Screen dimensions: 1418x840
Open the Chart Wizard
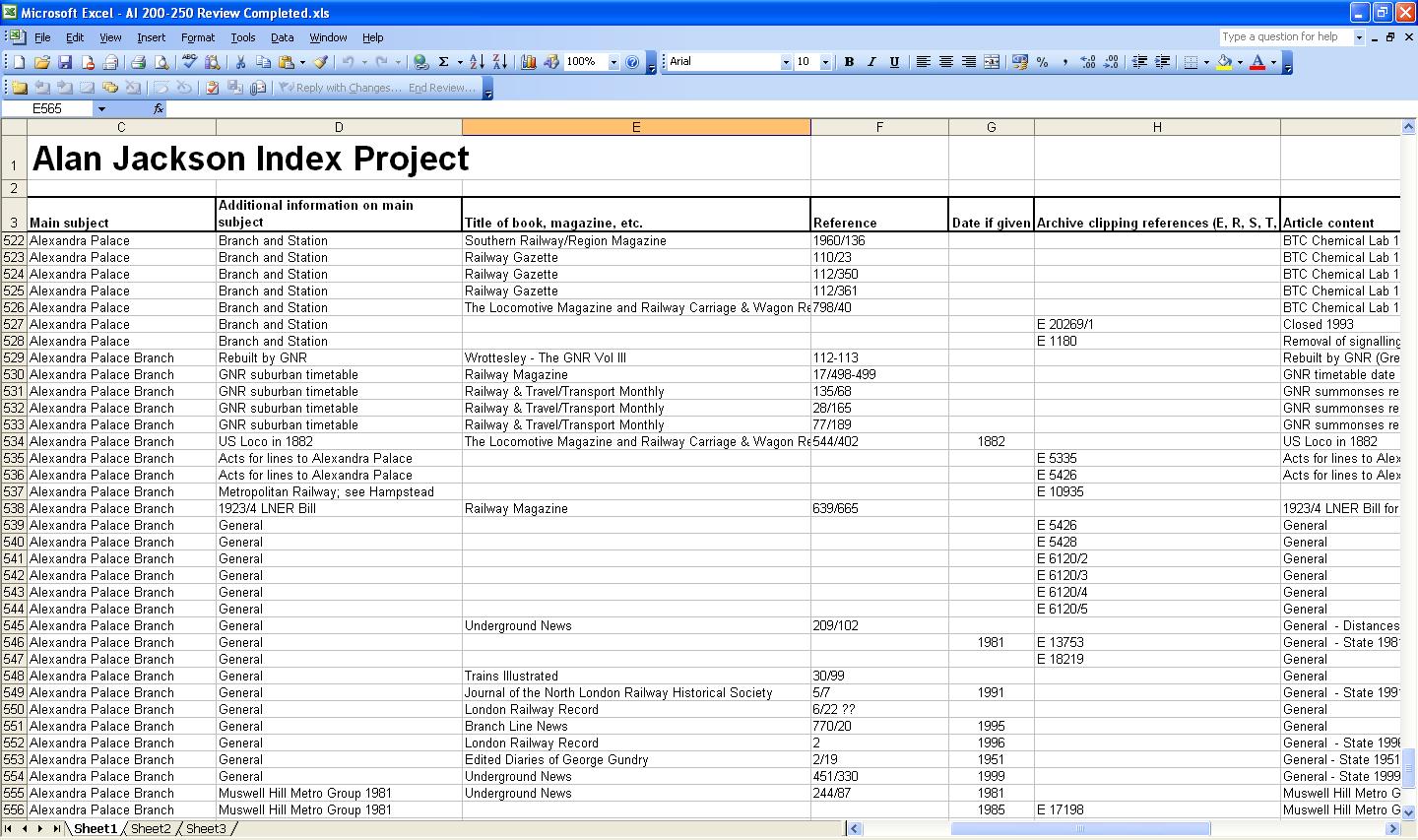pyautogui.click(x=528, y=61)
